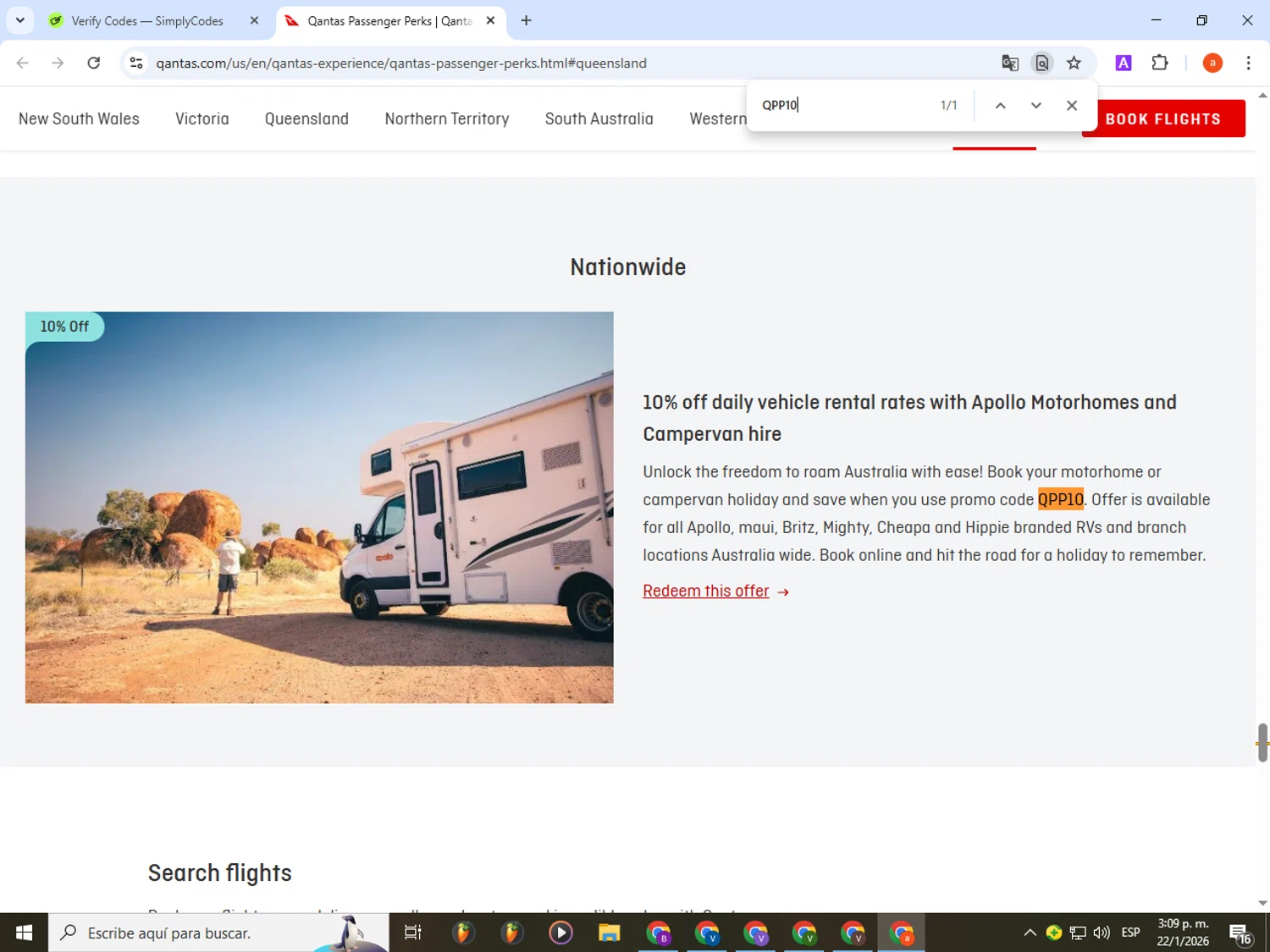Screen dimensions: 1270x952
Task: Click the page vertical scrollbar thumb
Action: click(1262, 743)
